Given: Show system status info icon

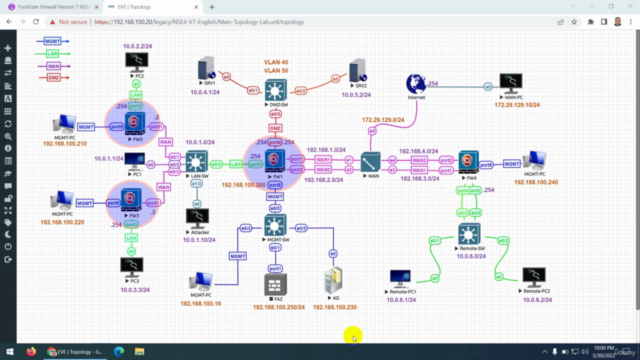Looking at the screenshot, I should (8, 149).
